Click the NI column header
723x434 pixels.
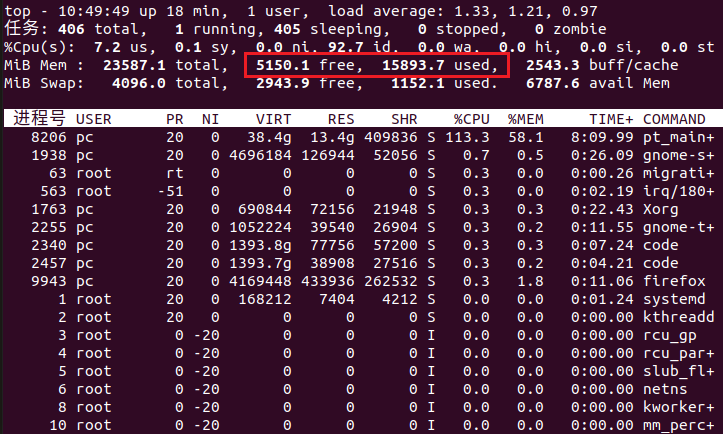pyautogui.click(x=210, y=119)
